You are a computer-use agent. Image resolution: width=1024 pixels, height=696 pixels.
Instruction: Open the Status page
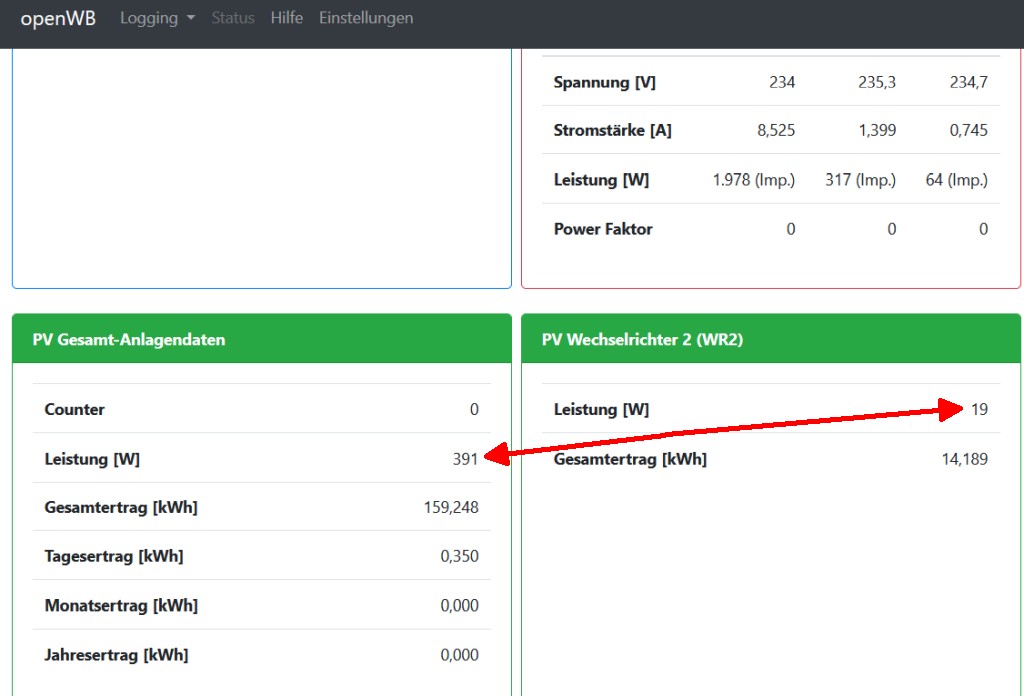pyautogui.click(x=233, y=18)
